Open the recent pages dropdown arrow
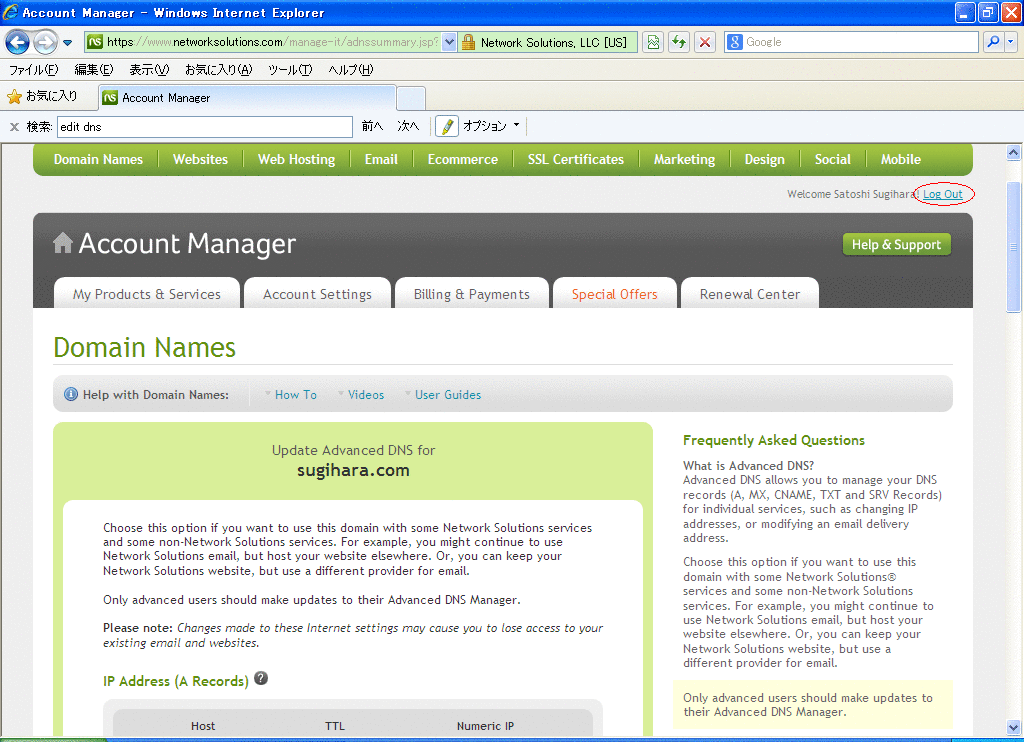1024x742 pixels. (67, 43)
